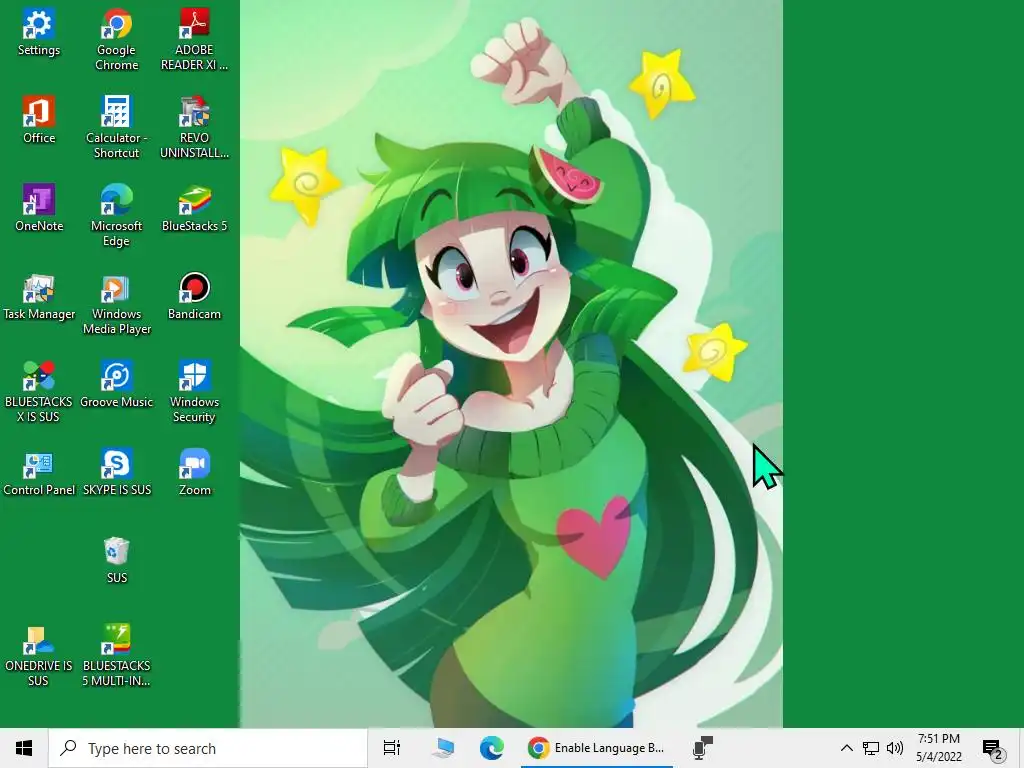Launch Google Chrome from the desktop
The height and width of the screenshot is (768, 1024).
(x=116, y=40)
